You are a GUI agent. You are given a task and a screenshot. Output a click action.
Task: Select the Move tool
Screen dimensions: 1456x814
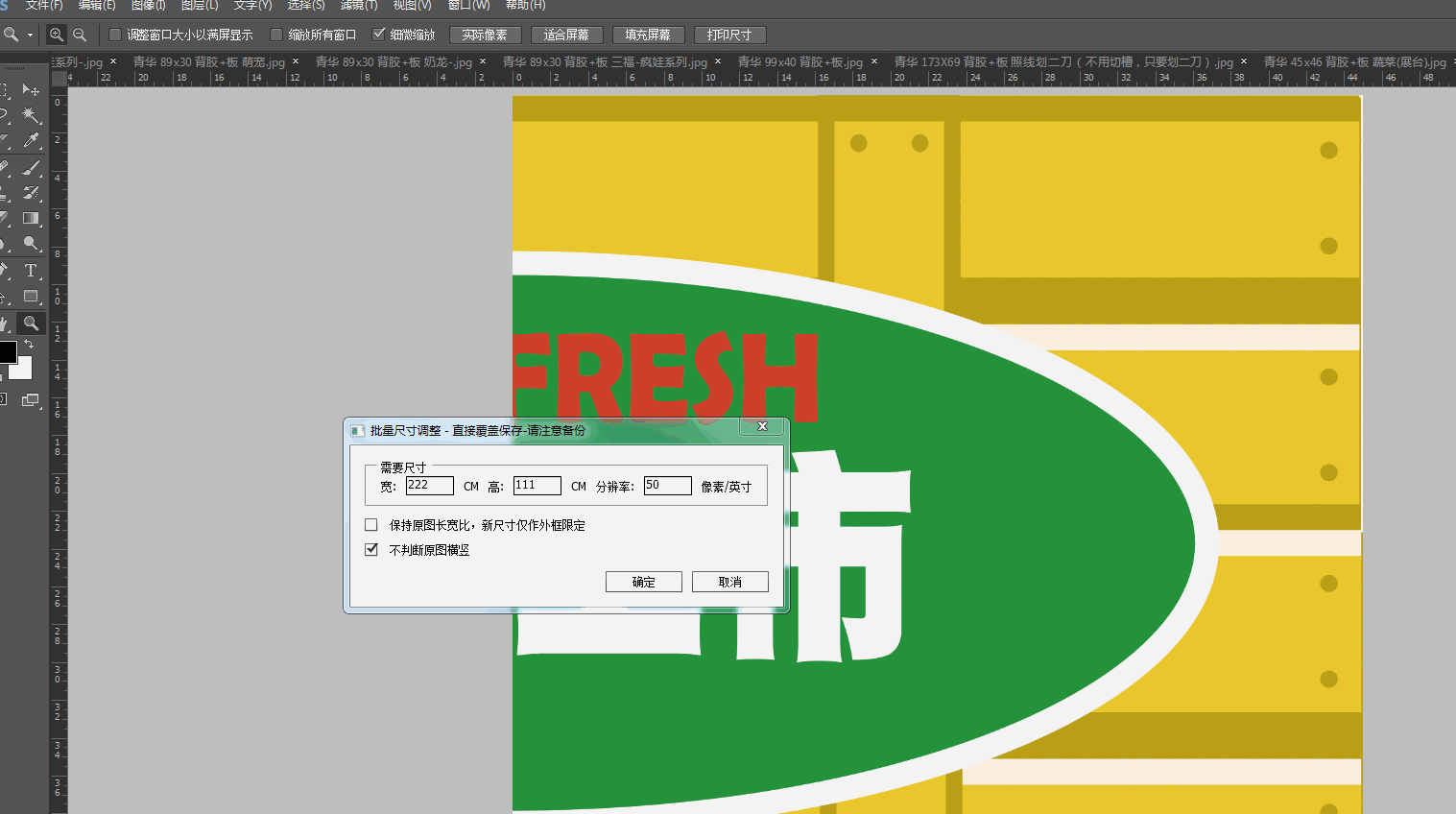31,89
